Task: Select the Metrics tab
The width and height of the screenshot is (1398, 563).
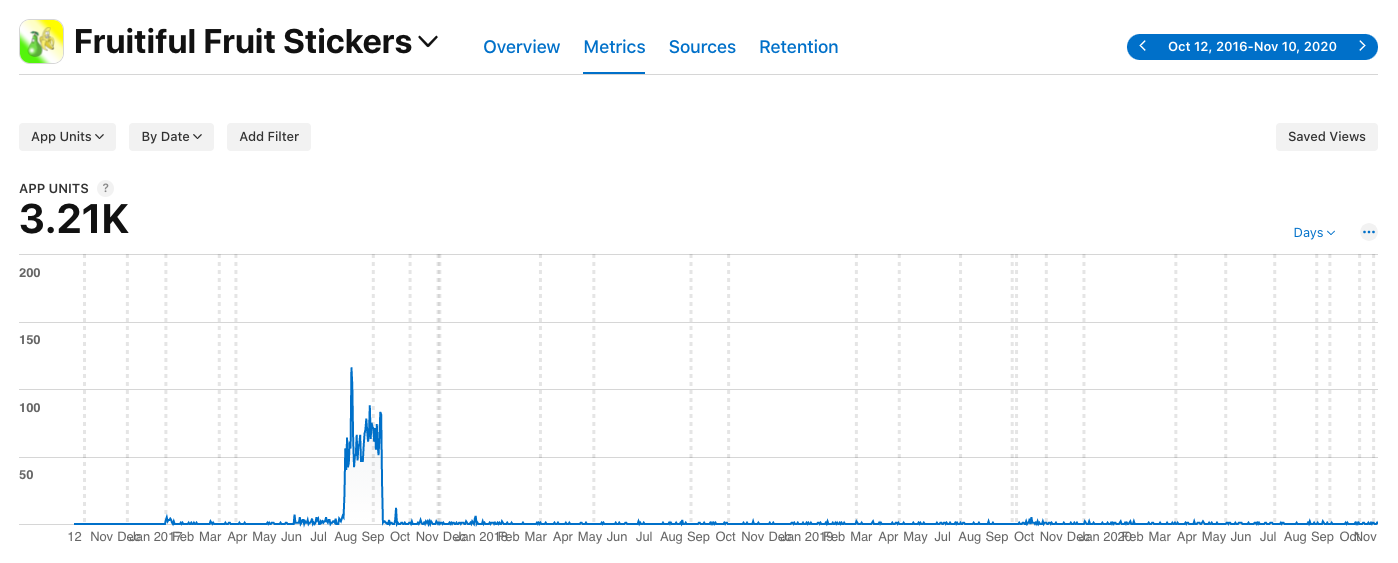Action: [x=614, y=47]
